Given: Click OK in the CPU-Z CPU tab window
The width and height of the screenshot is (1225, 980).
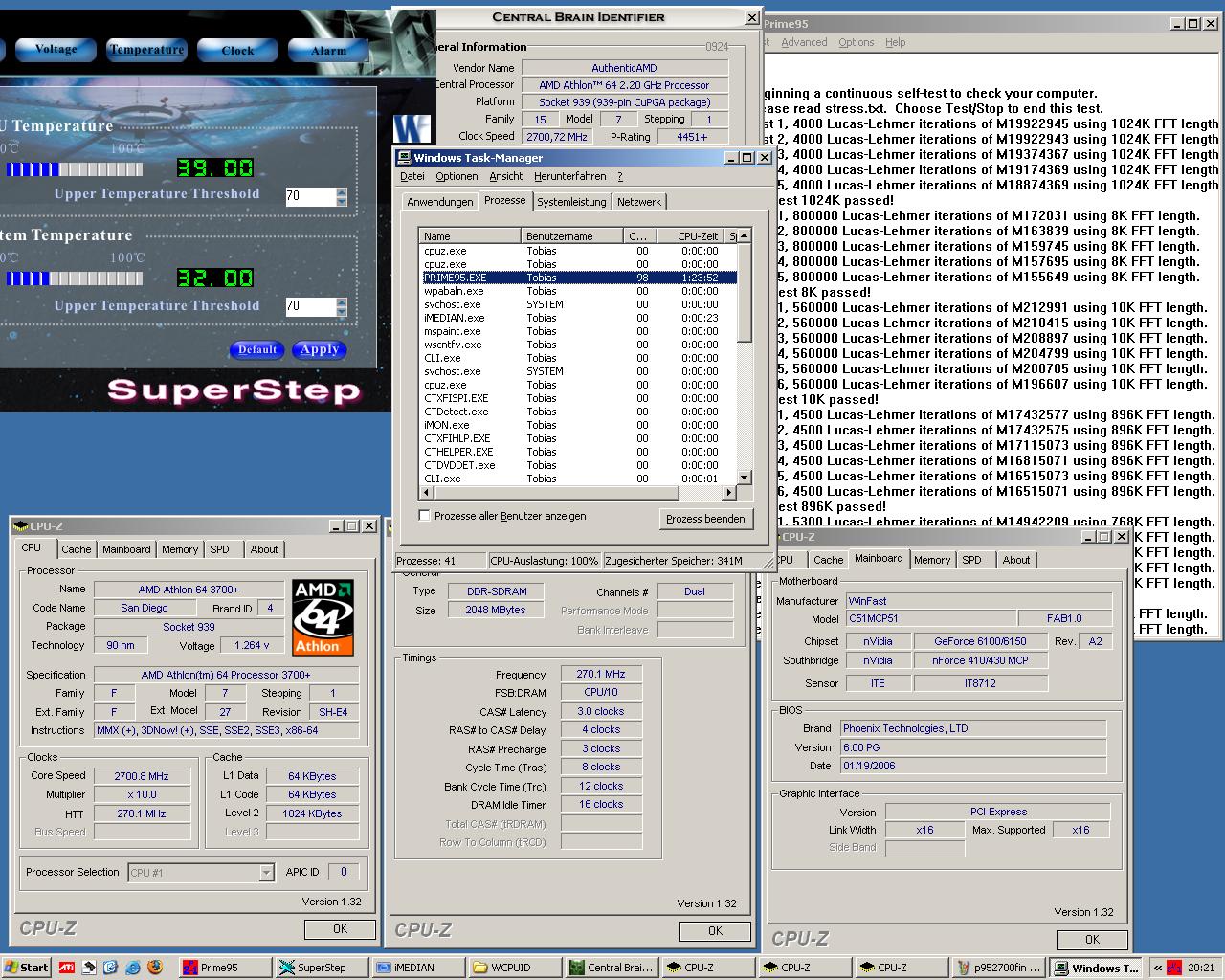Looking at the screenshot, I should click(340, 928).
